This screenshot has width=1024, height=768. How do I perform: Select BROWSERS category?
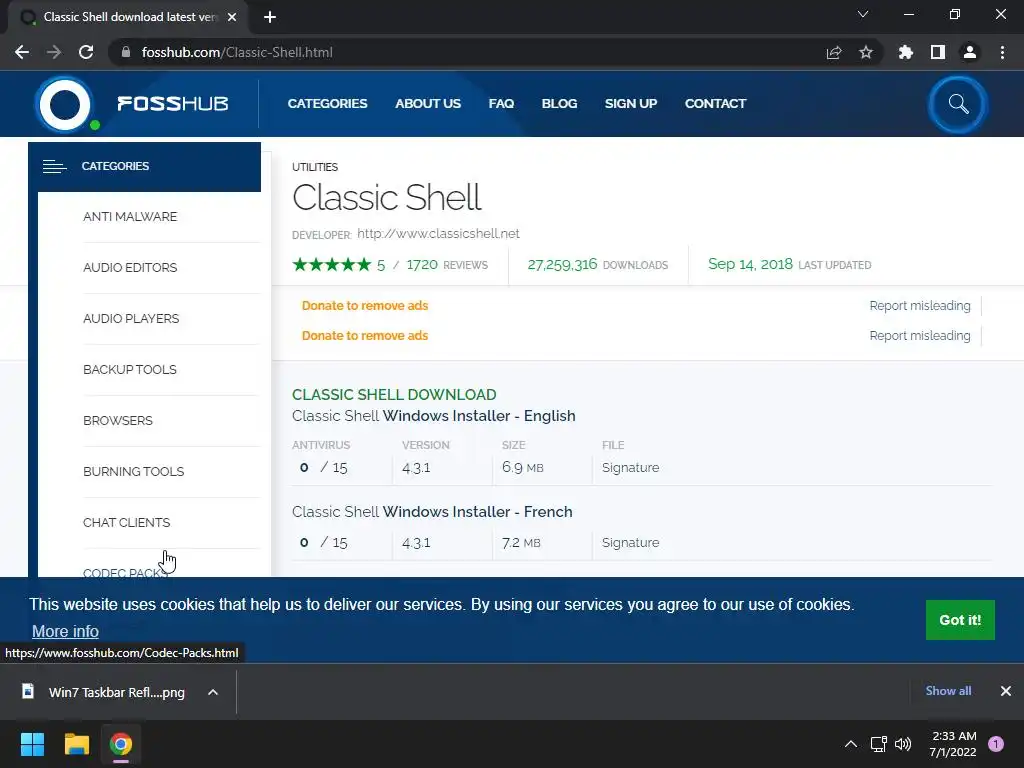click(x=118, y=421)
